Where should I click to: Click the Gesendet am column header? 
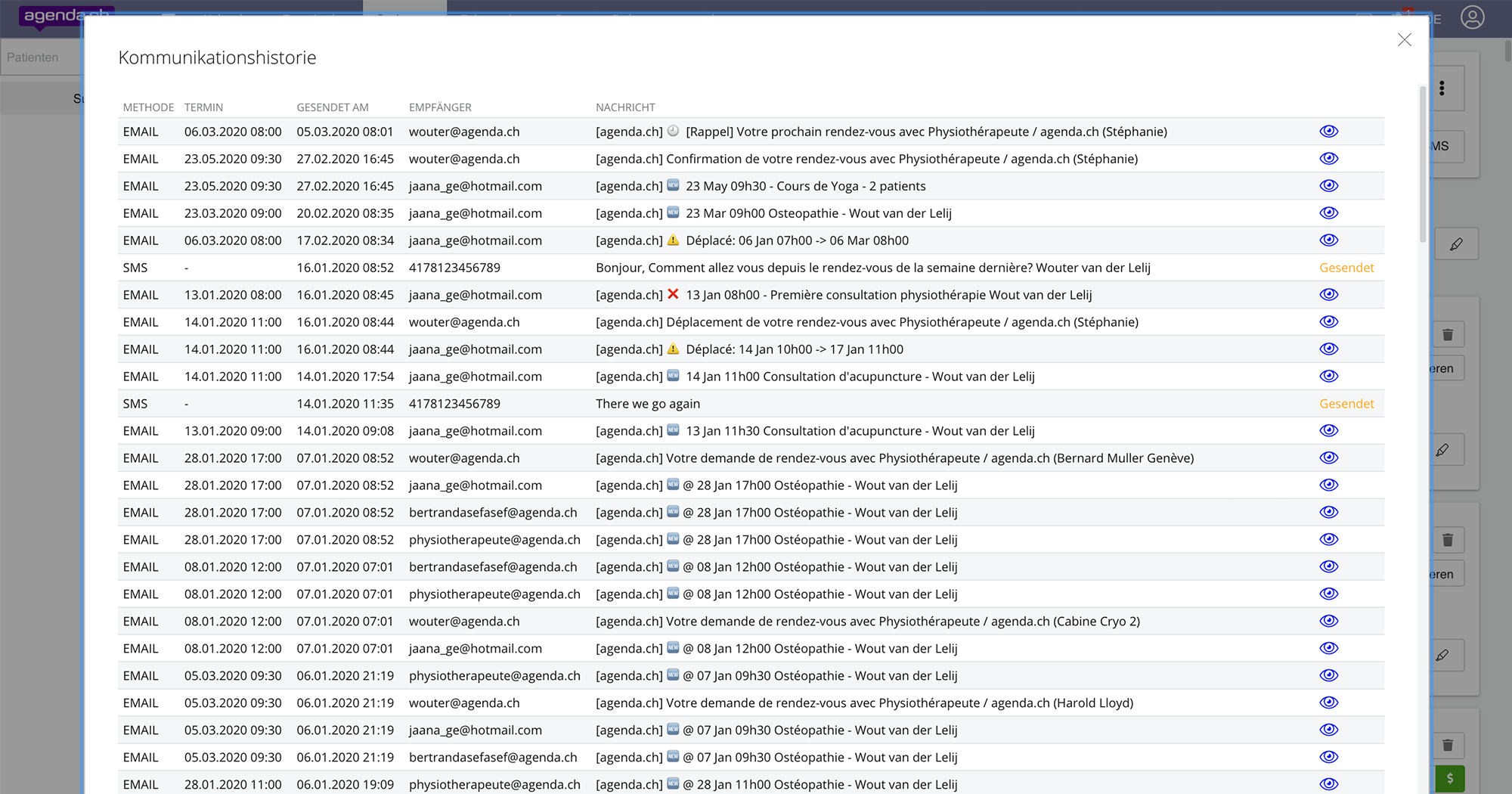(332, 107)
